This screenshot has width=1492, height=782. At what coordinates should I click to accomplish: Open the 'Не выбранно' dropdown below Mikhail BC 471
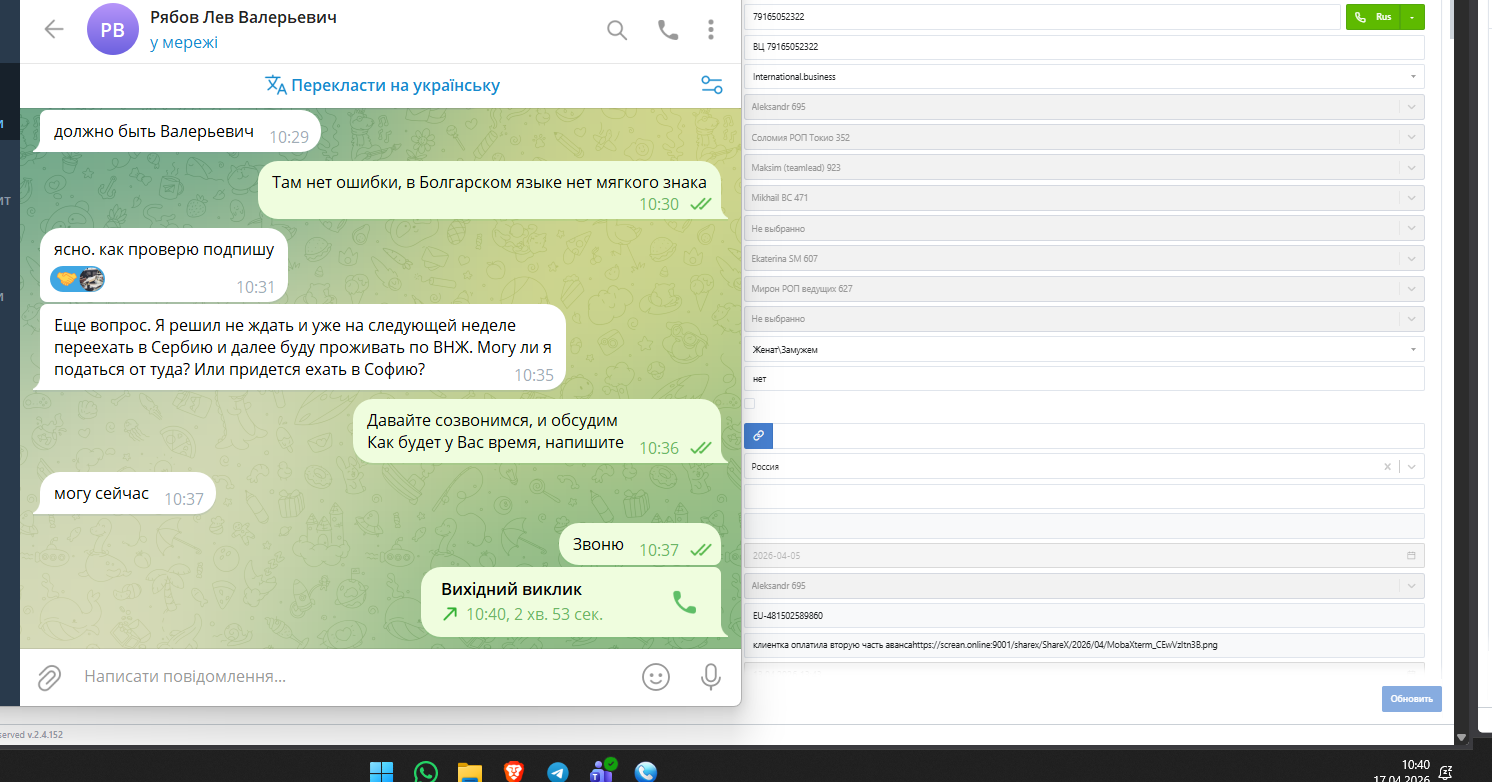[1084, 228]
